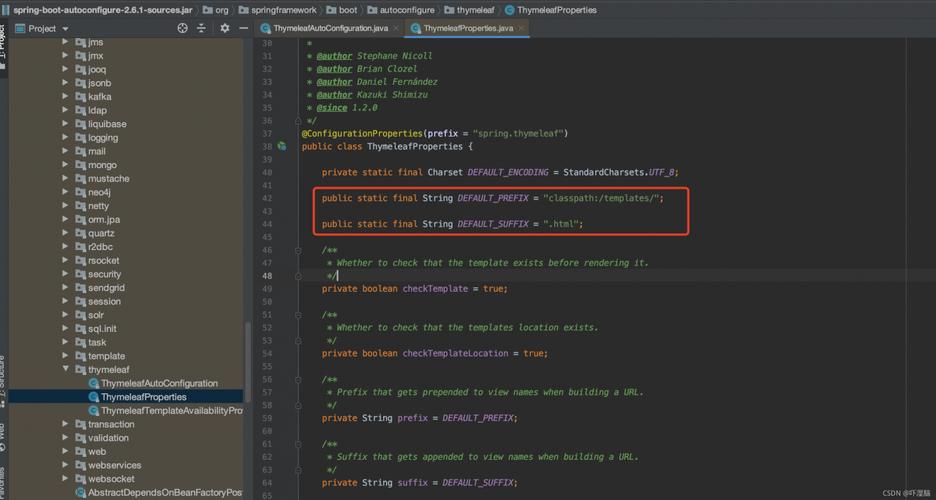Screen dimensions: 936x500
Task: Toggle code fold marker at line 46
Action: 298,250
